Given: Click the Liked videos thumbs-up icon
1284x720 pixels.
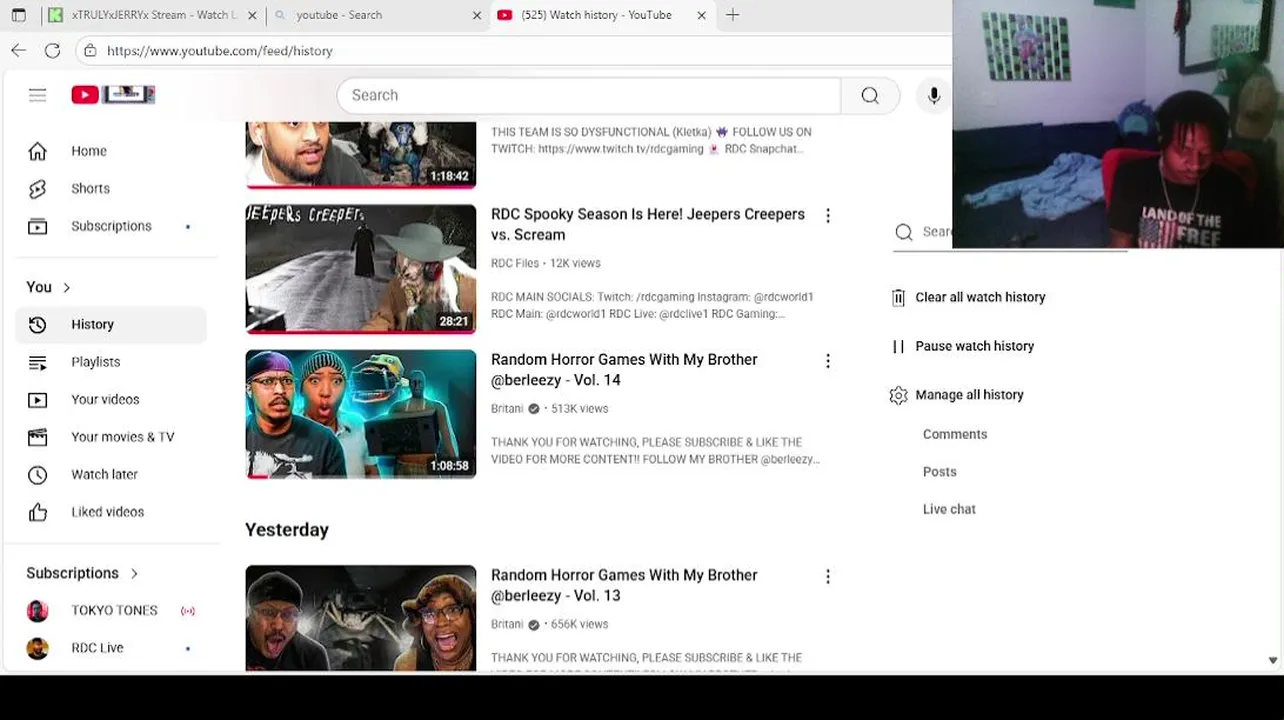Looking at the screenshot, I should [x=37, y=512].
